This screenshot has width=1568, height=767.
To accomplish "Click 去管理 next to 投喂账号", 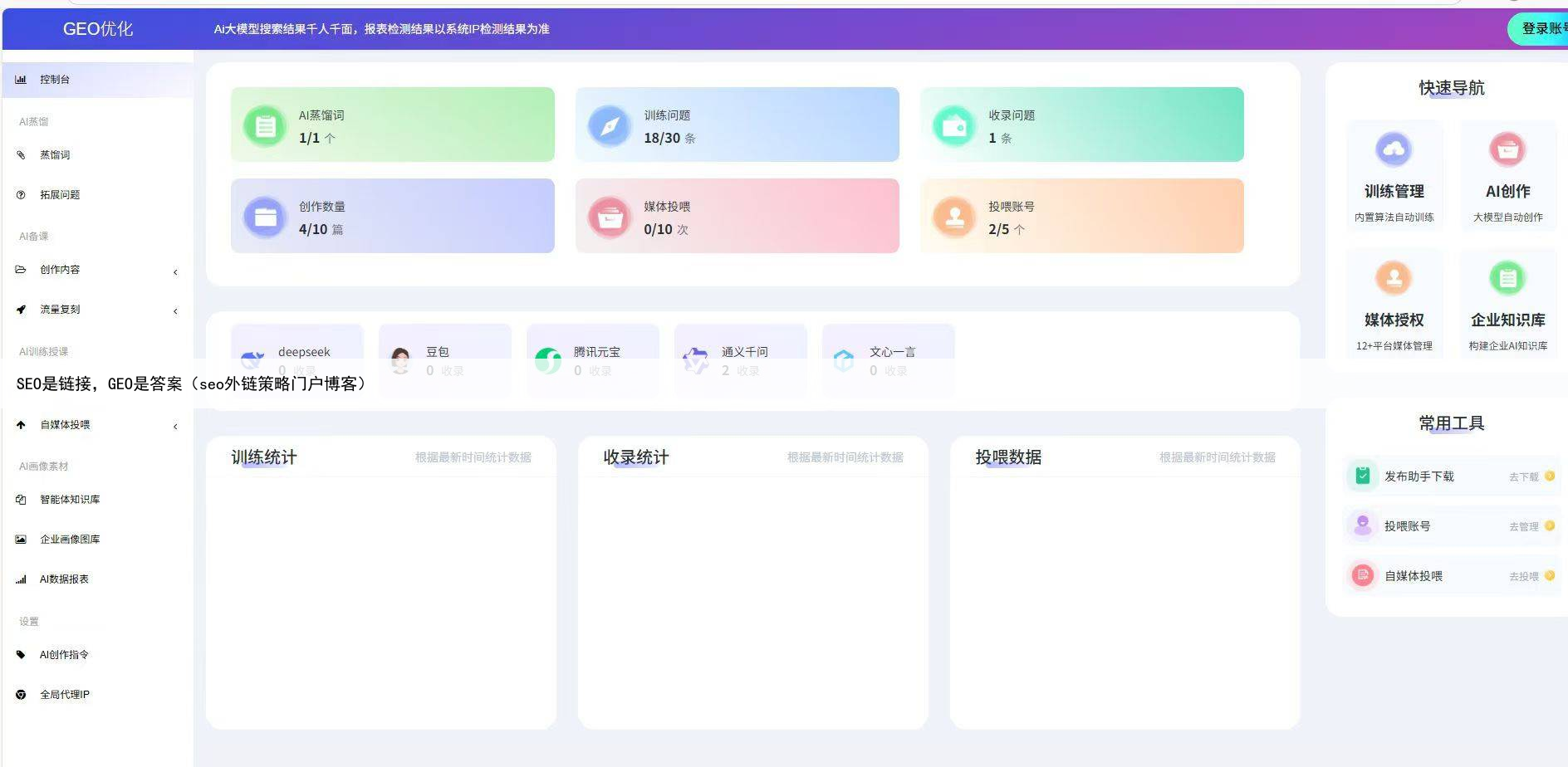I will point(1522,525).
